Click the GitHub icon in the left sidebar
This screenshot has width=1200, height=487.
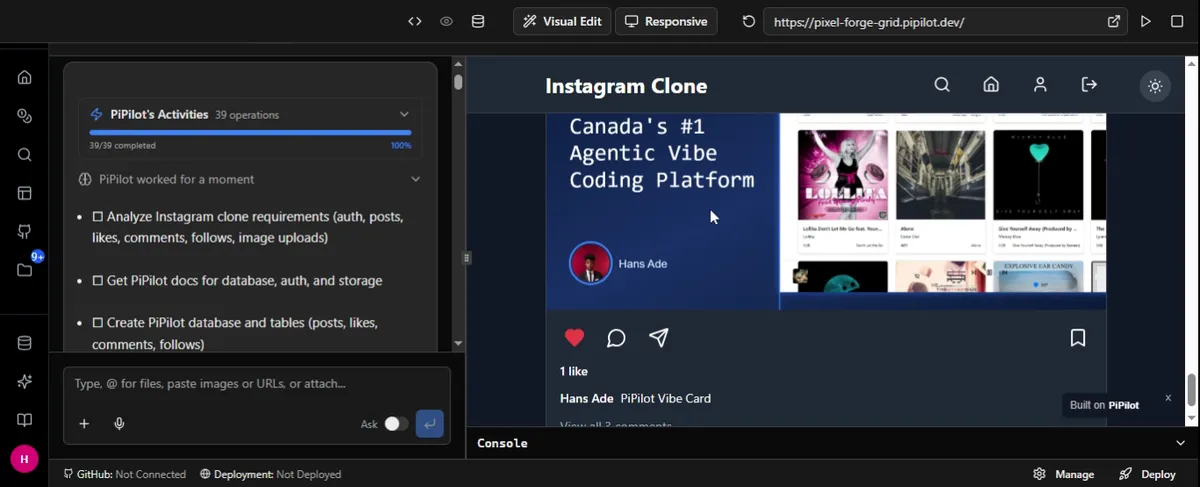click(25, 232)
